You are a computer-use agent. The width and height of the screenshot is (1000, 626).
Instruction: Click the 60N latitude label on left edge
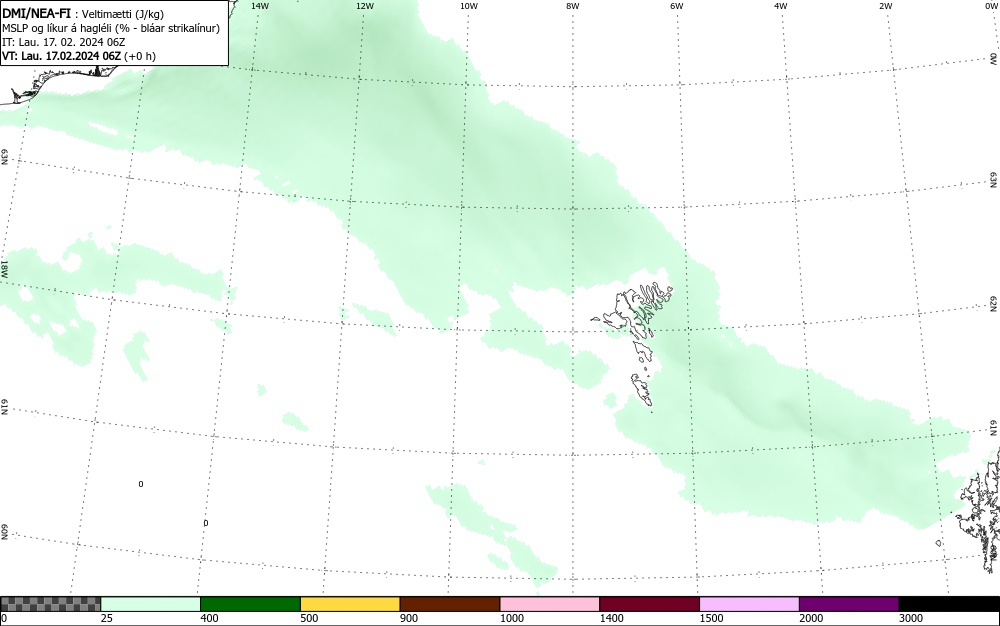tap(4, 532)
